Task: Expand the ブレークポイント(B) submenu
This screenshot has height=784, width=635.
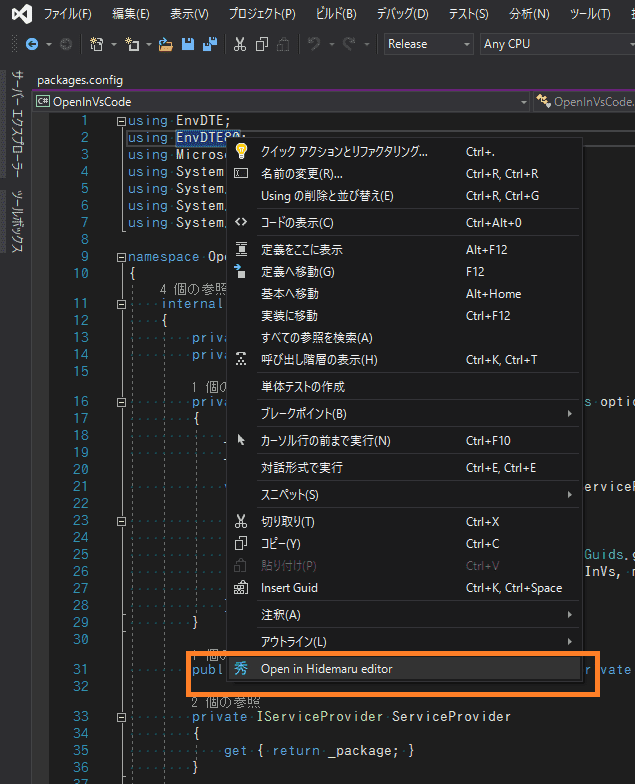Action: point(570,414)
